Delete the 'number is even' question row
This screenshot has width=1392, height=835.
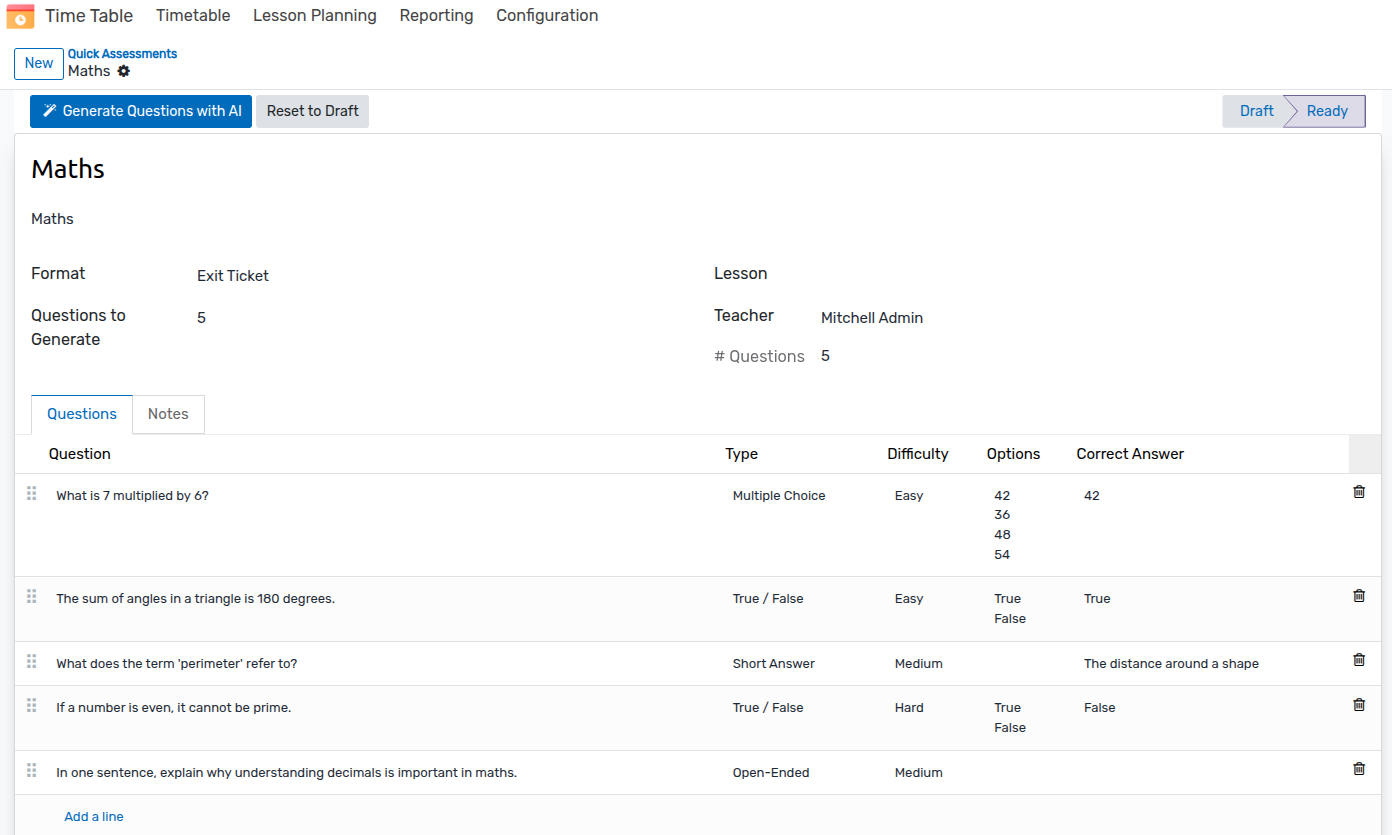click(x=1358, y=704)
